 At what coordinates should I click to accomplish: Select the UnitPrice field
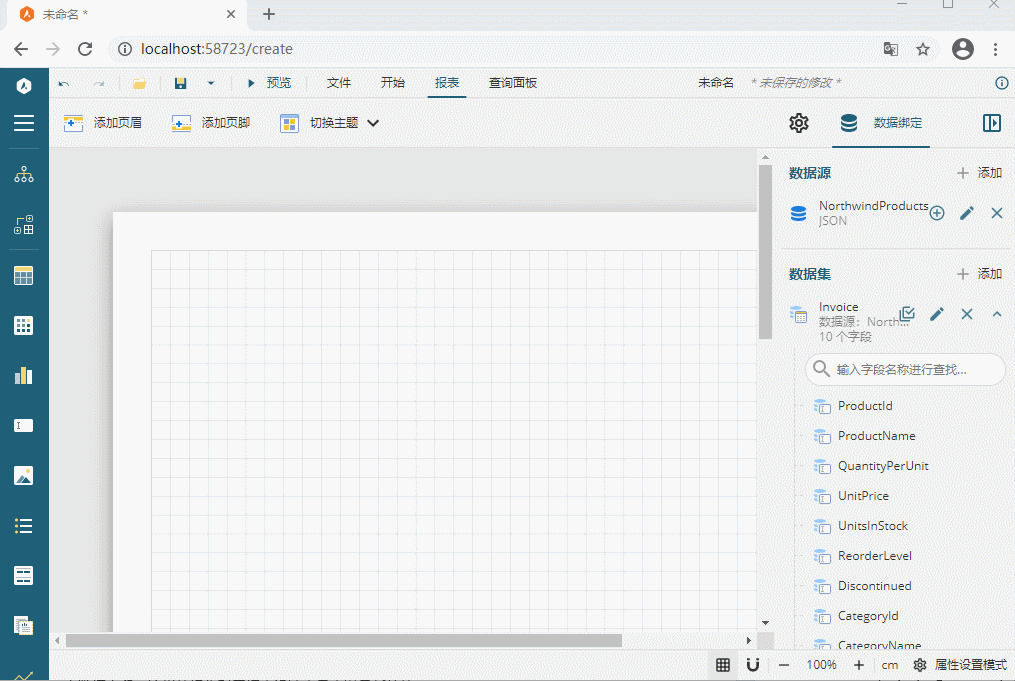pyautogui.click(x=863, y=496)
